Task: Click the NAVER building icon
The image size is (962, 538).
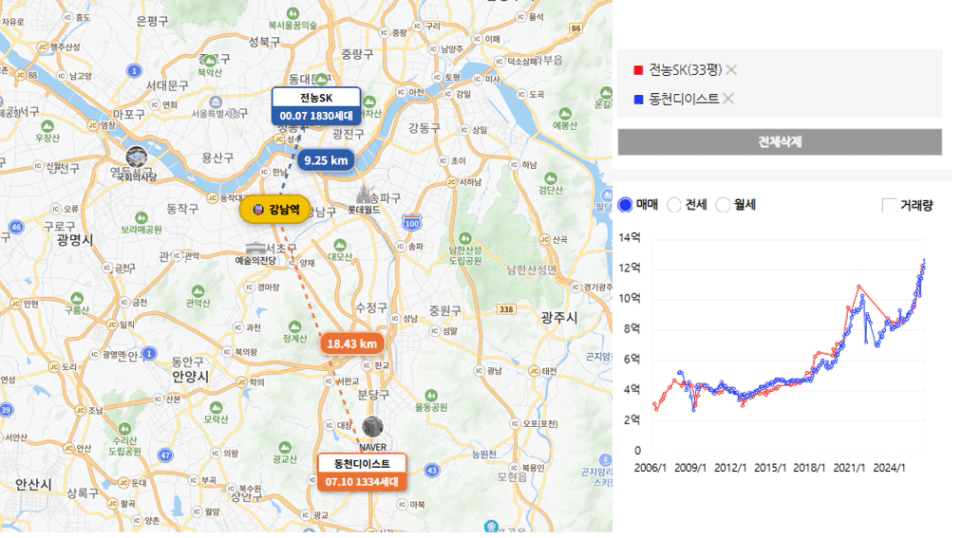Action: click(x=372, y=427)
